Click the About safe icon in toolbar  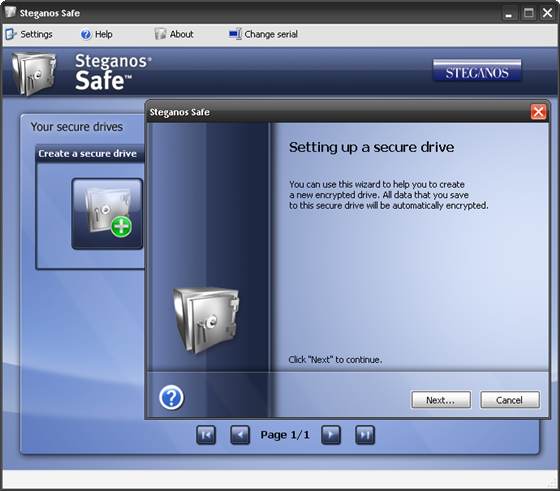(x=160, y=34)
